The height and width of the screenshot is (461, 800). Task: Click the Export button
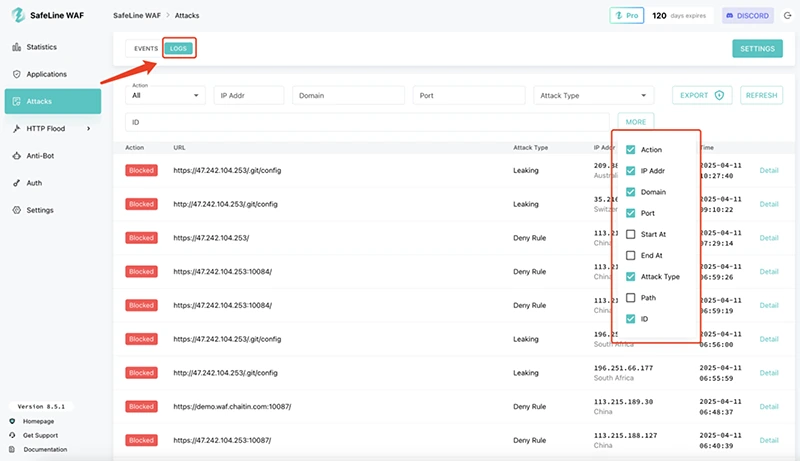pyautogui.click(x=702, y=95)
